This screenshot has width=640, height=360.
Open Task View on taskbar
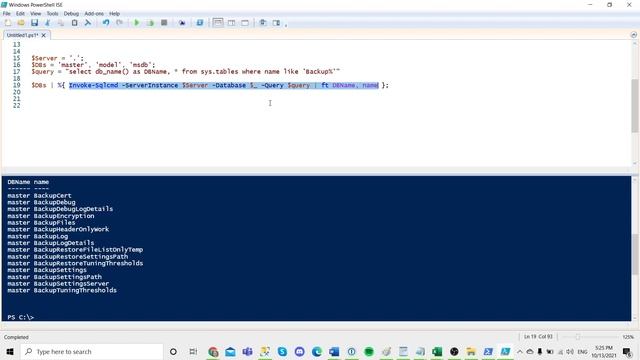pos(193,351)
